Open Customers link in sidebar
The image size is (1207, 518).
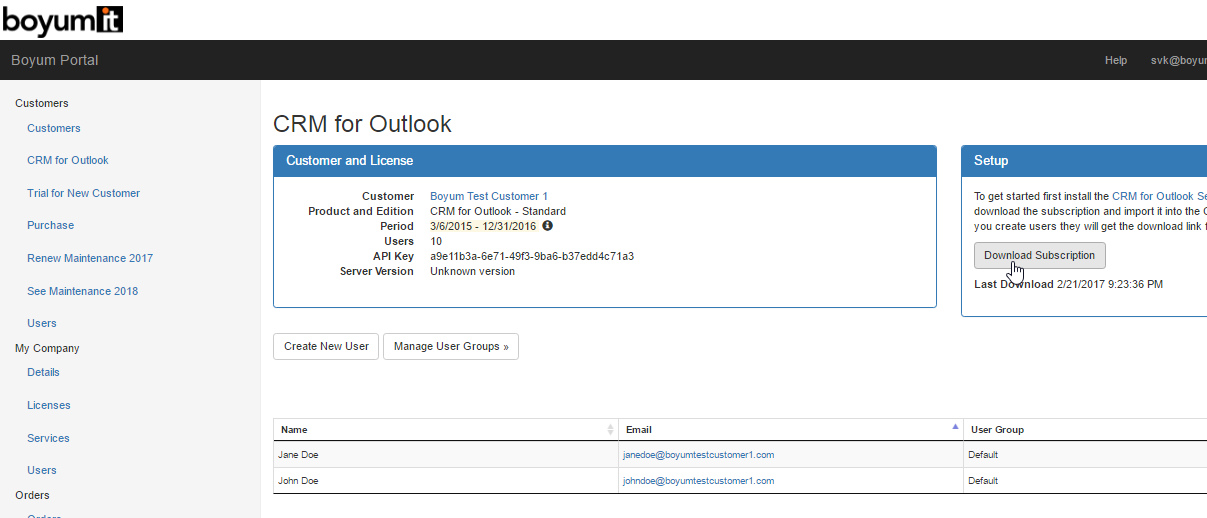[x=54, y=128]
